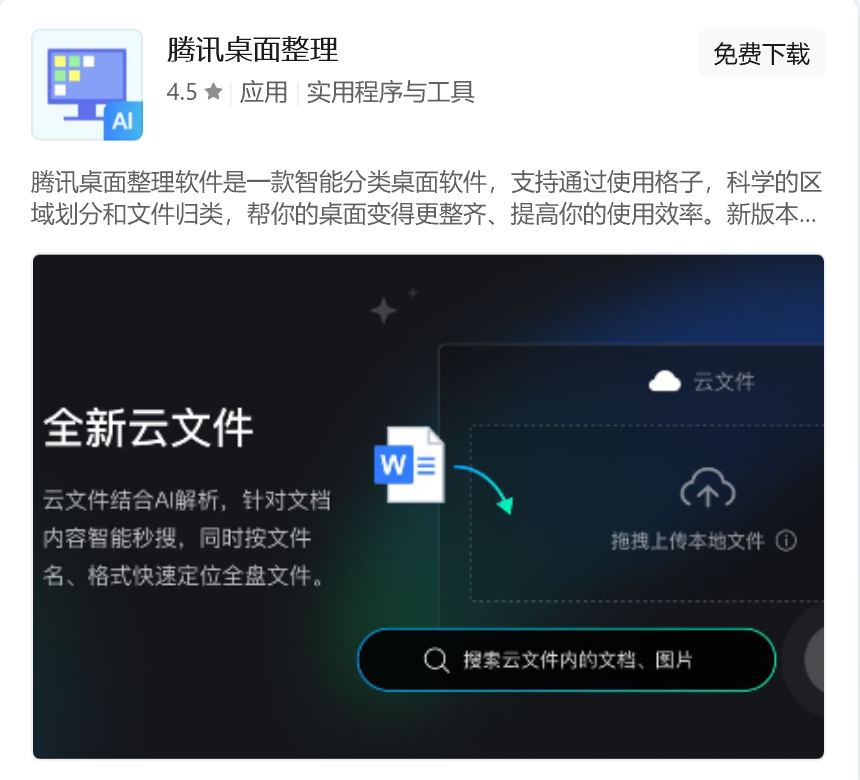Image resolution: width=860 pixels, height=780 pixels.
Task: Click the info icon next to 拖拽上传本地文件
Action: pos(786,541)
